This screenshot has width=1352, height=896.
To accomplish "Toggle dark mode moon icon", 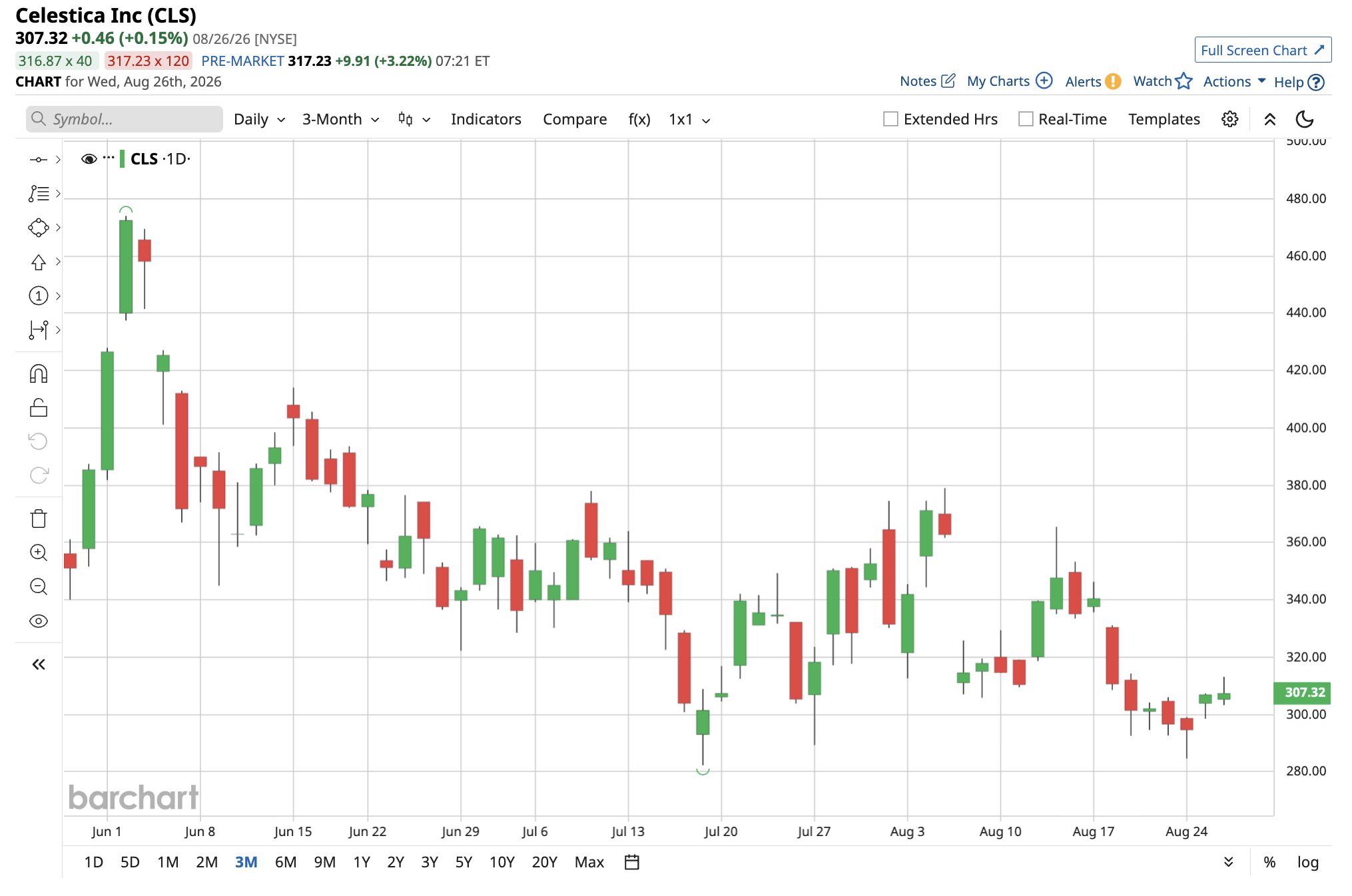I will coord(1305,119).
